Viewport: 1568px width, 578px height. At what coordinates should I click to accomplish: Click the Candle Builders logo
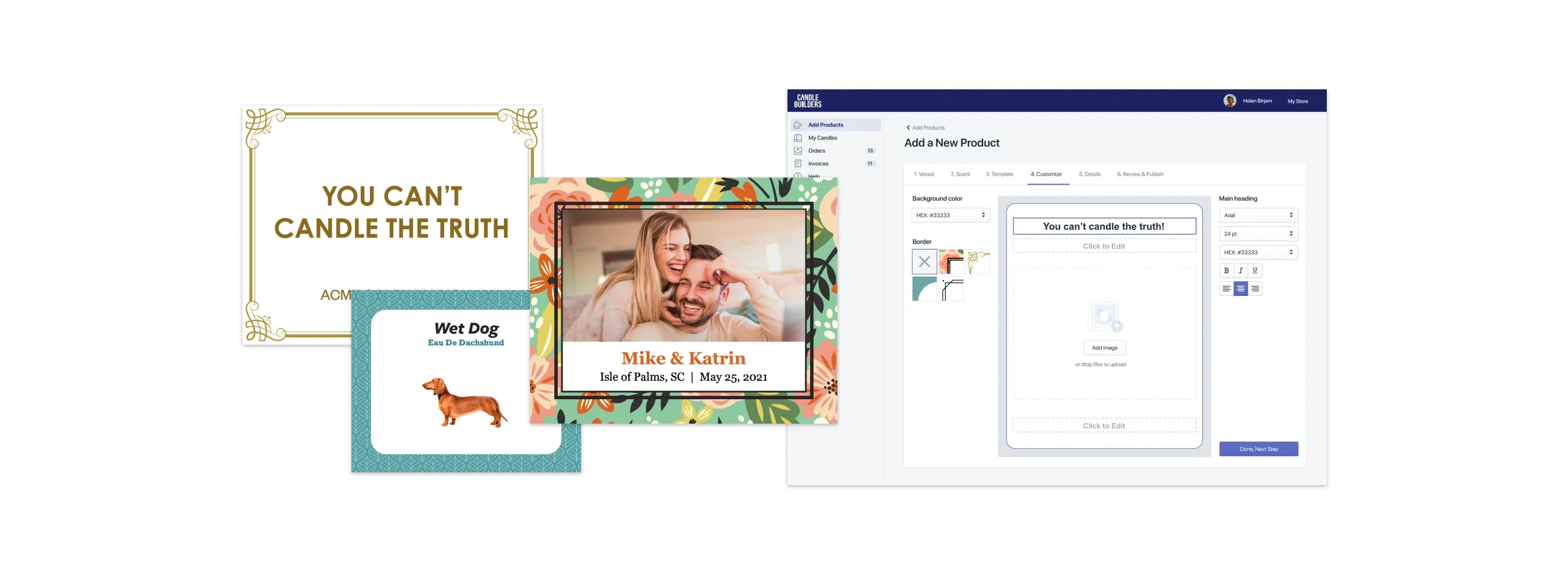point(807,101)
